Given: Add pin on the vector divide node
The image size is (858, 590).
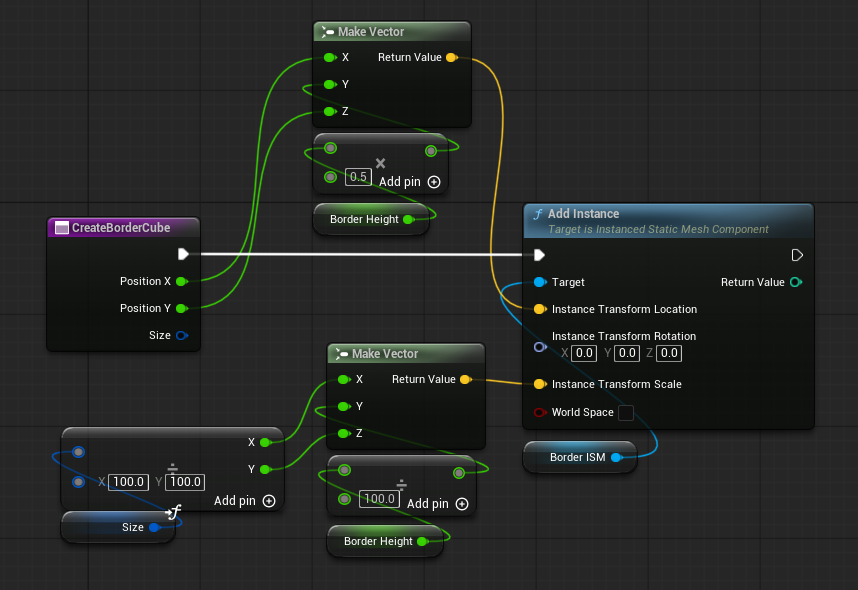Looking at the screenshot, I should pyautogui.click(x=269, y=501).
